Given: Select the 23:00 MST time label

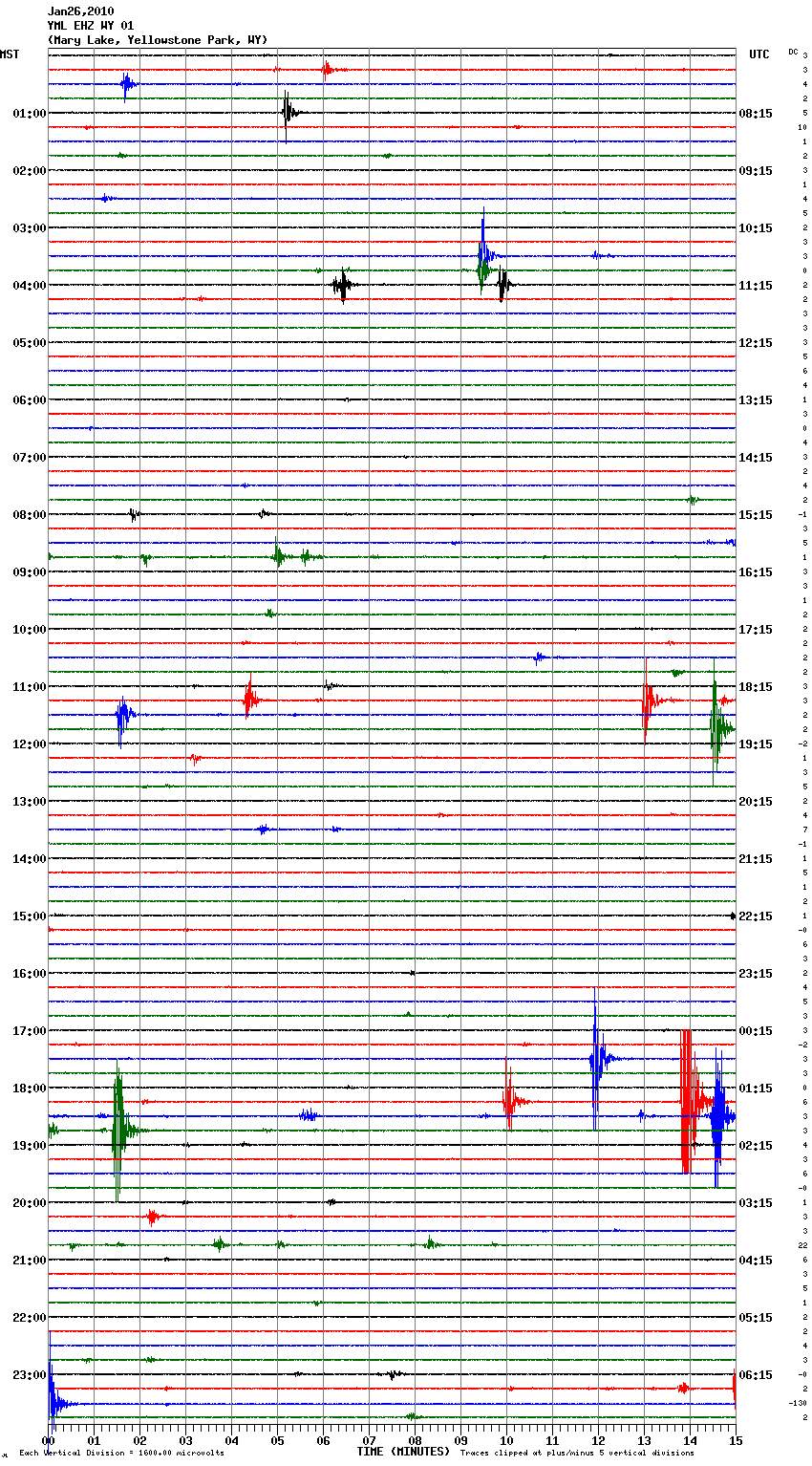Looking at the screenshot, I should pos(29,1375).
